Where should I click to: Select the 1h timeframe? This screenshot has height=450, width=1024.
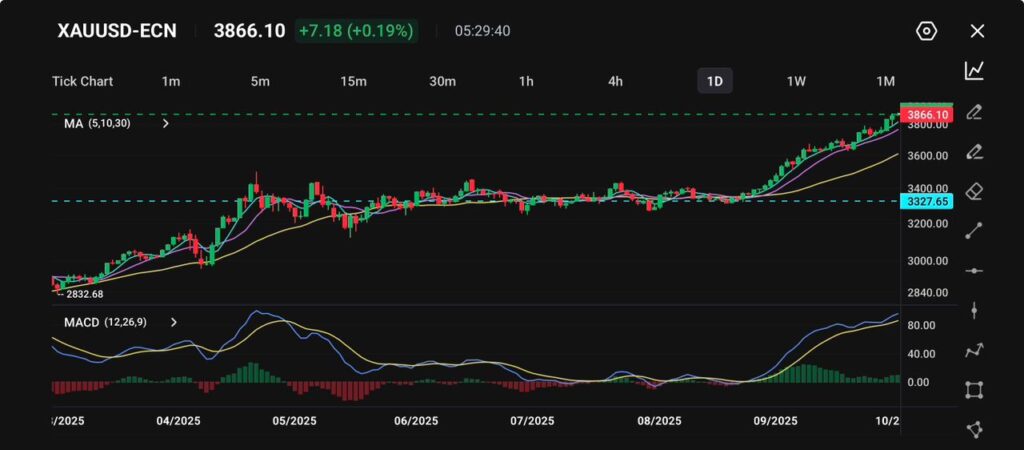coord(526,81)
